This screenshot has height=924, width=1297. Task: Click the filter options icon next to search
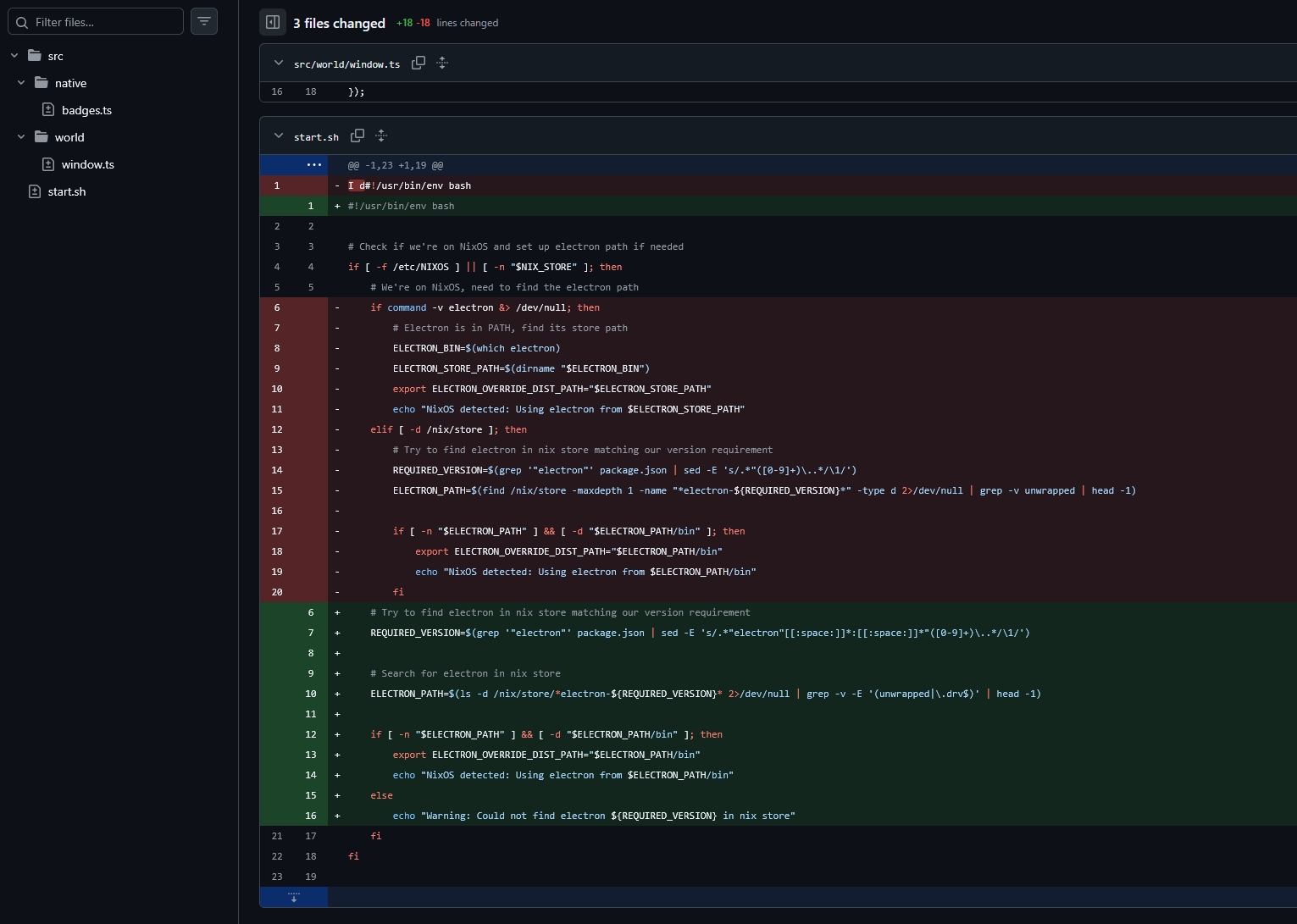click(x=204, y=21)
